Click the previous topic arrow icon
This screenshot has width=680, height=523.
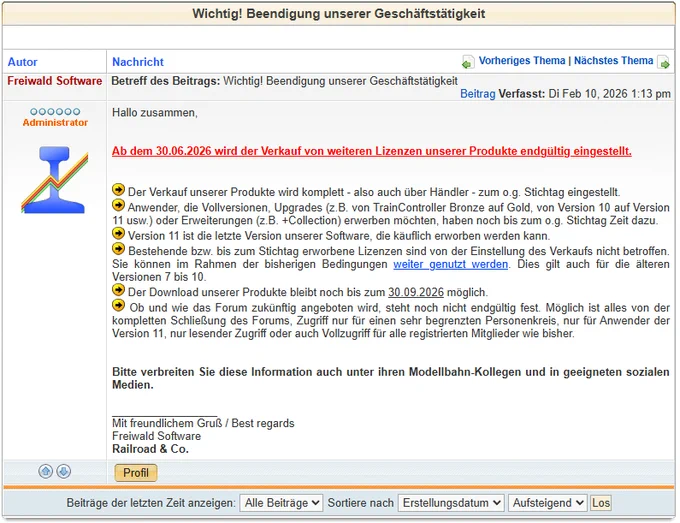(468, 62)
